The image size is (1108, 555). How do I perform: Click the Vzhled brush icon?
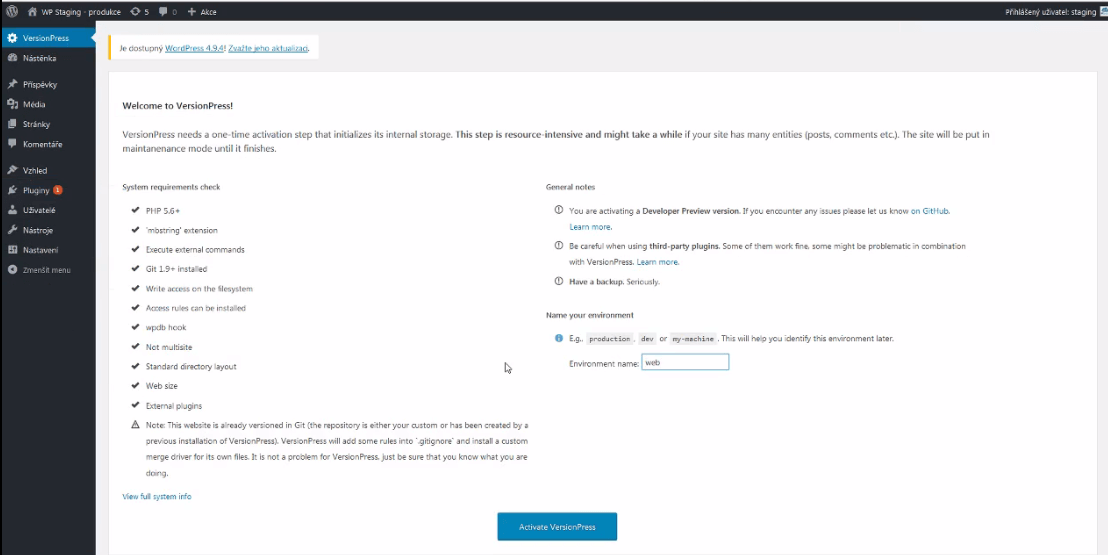coord(12,170)
